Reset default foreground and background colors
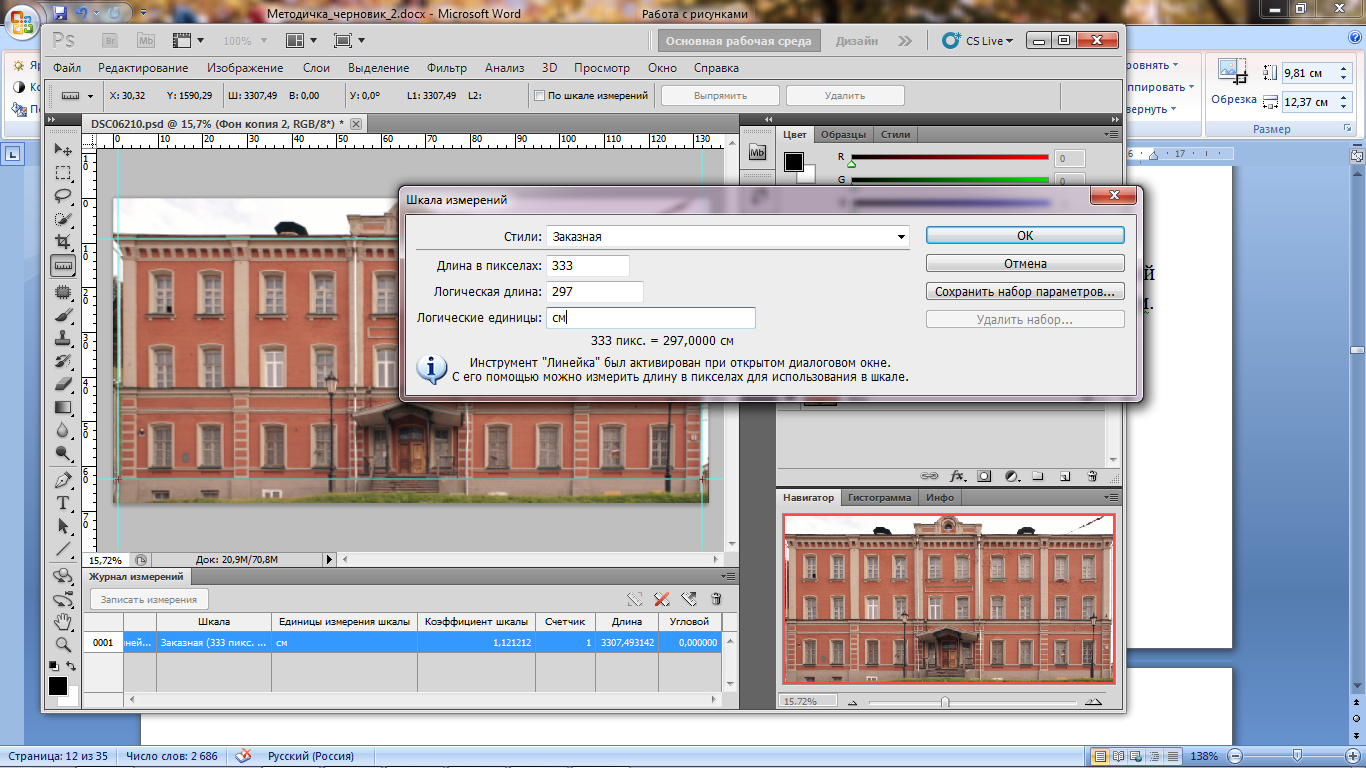 point(54,666)
